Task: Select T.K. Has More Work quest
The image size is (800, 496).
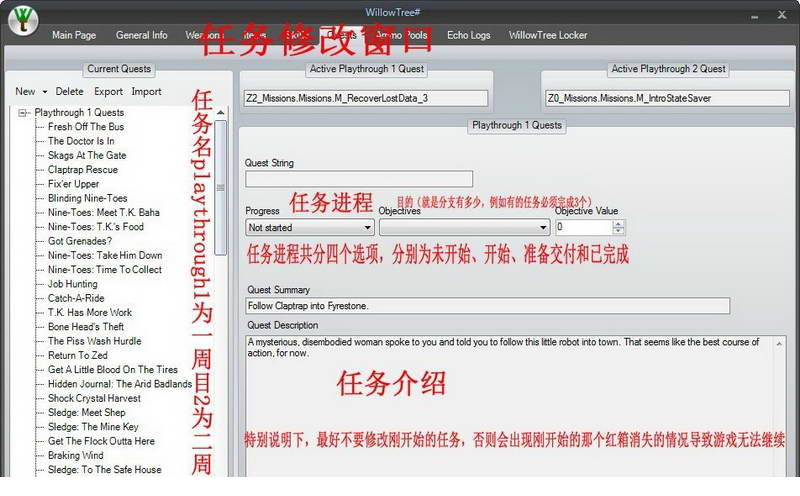Action: [90, 312]
